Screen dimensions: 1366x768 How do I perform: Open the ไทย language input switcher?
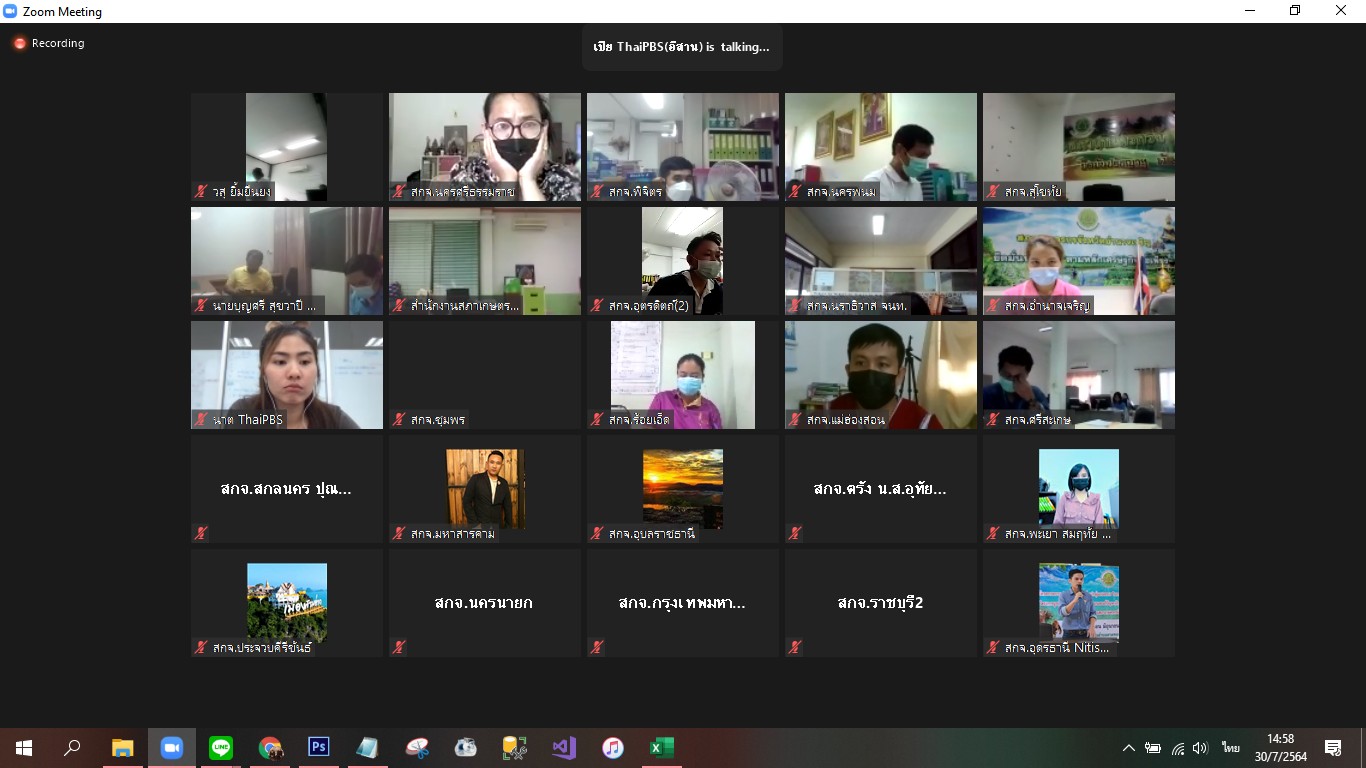pos(1230,748)
